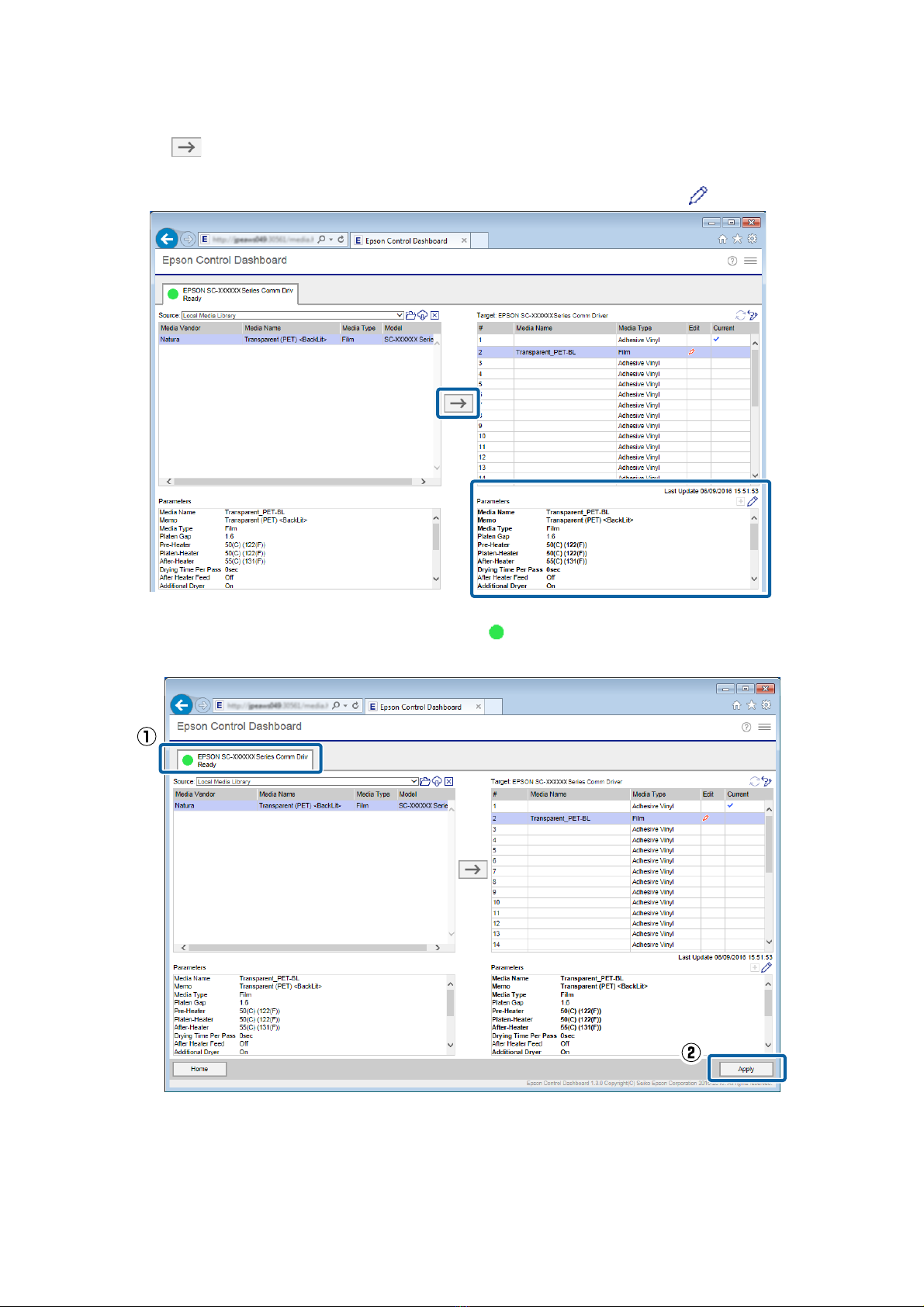Image resolution: width=924 pixels, height=1307 pixels.
Task: Click the Apply button
Action: point(746,1069)
